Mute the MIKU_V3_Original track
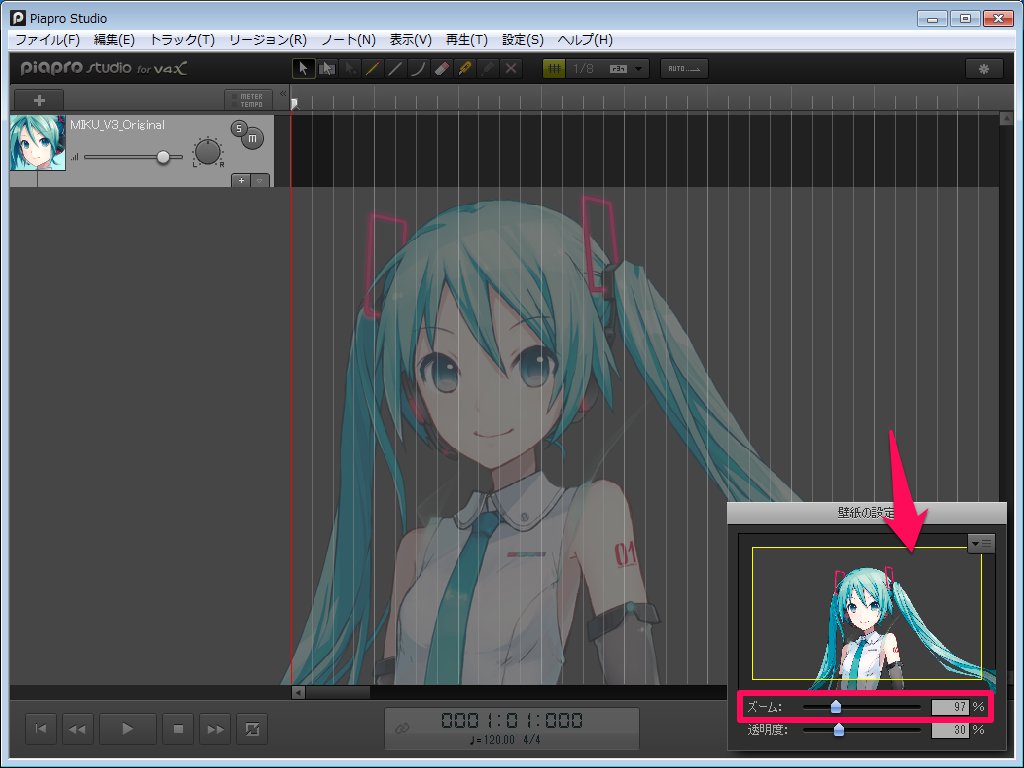 [253, 138]
